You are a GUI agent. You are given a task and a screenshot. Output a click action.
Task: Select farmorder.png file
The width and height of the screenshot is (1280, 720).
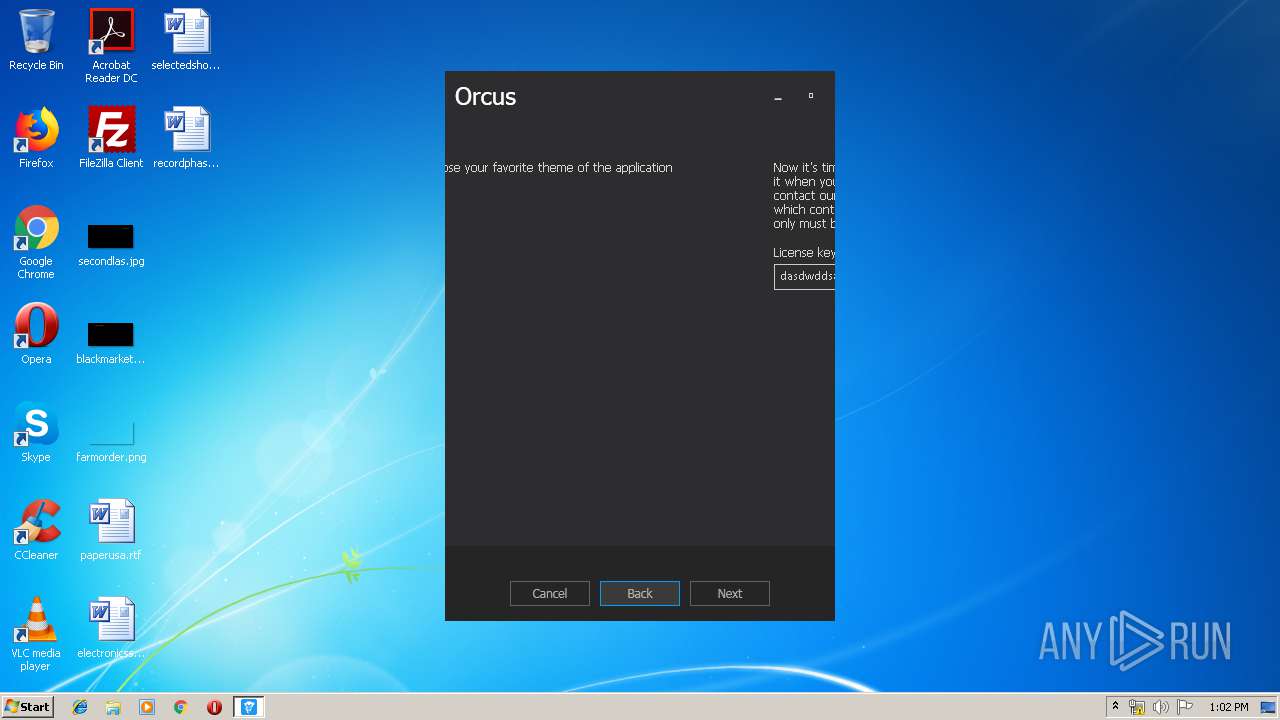[111, 441]
